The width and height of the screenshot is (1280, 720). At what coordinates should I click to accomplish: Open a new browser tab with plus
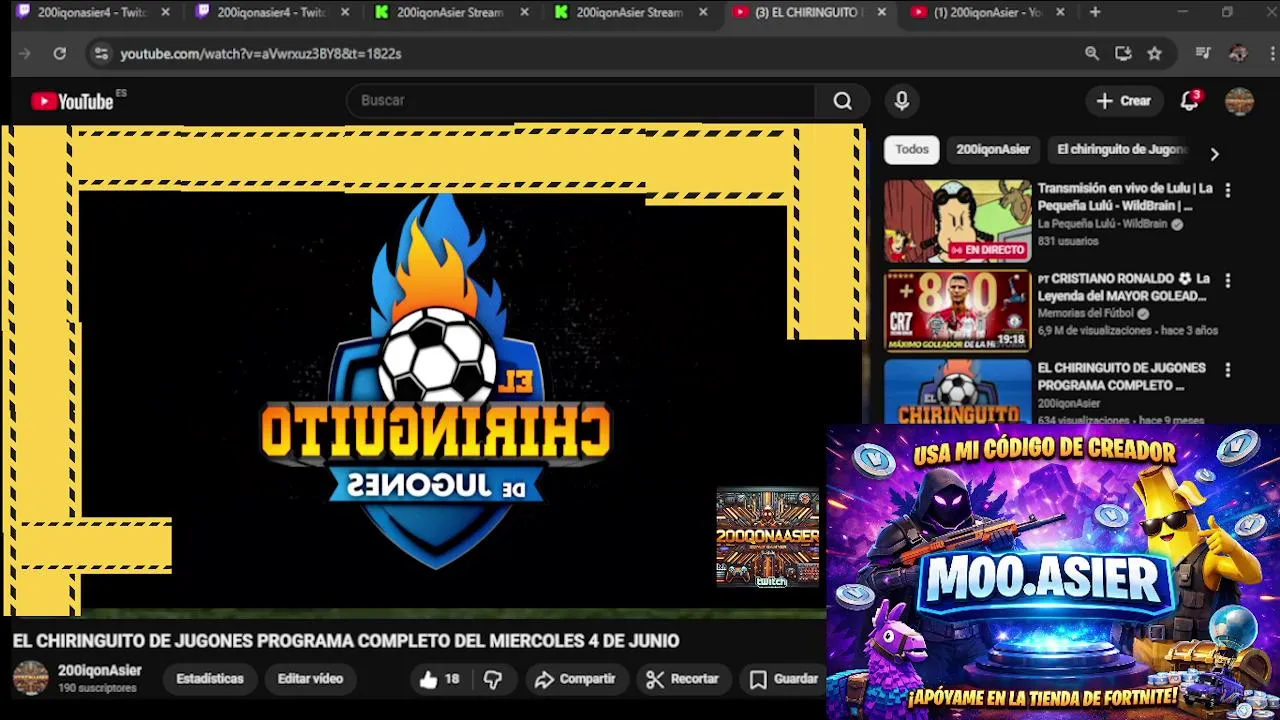[x=1095, y=12]
